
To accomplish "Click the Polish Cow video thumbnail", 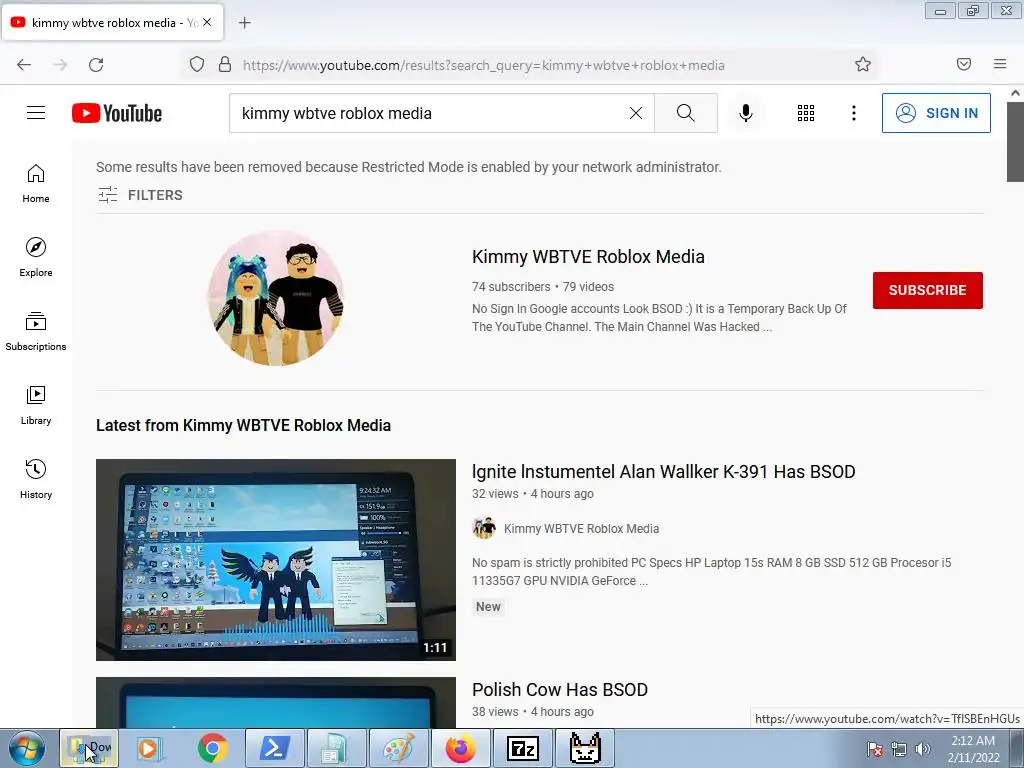I will tap(276, 703).
